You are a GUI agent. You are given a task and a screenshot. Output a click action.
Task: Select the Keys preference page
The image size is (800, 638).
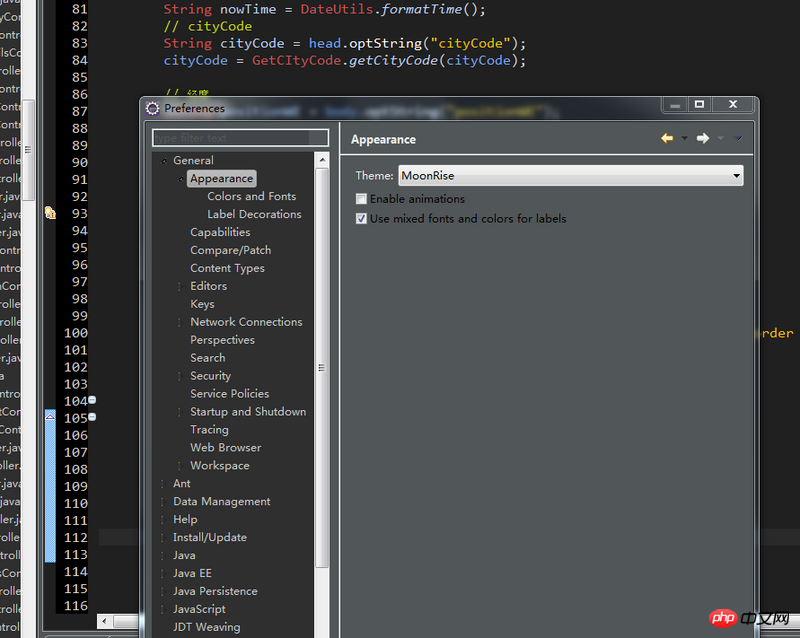click(203, 304)
